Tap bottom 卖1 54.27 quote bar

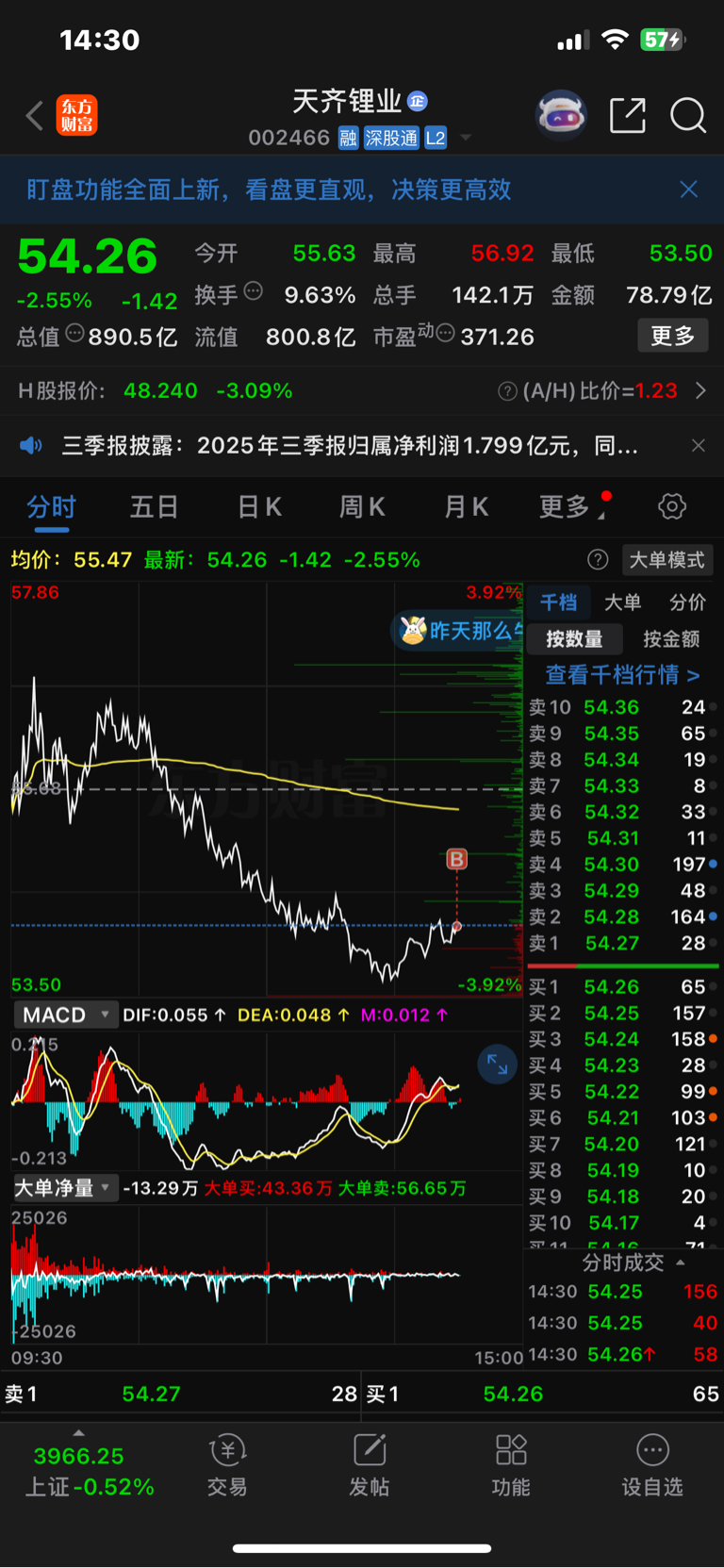[180, 1394]
